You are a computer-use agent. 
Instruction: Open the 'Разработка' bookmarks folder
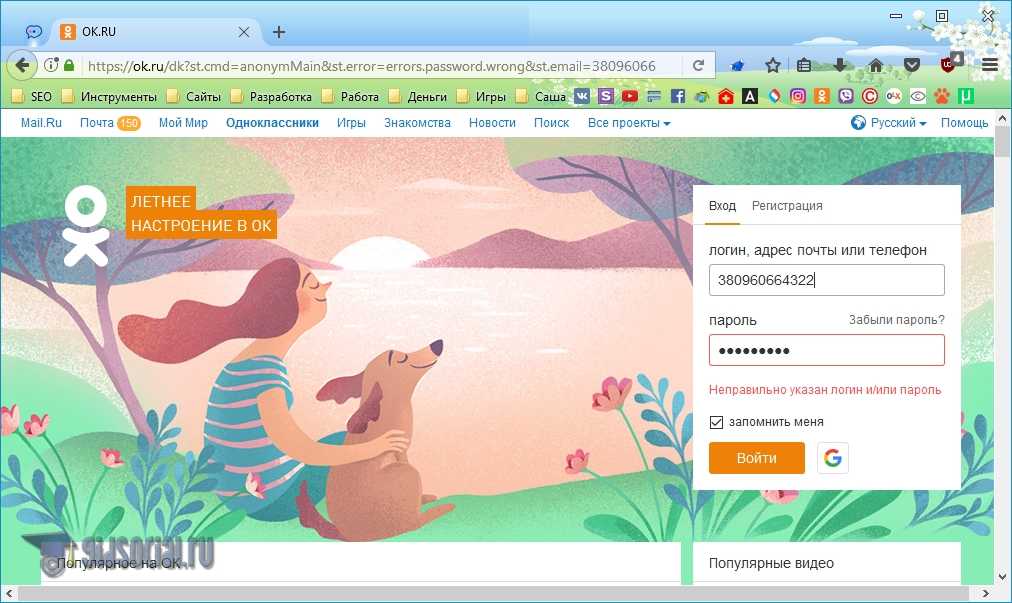pos(271,97)
